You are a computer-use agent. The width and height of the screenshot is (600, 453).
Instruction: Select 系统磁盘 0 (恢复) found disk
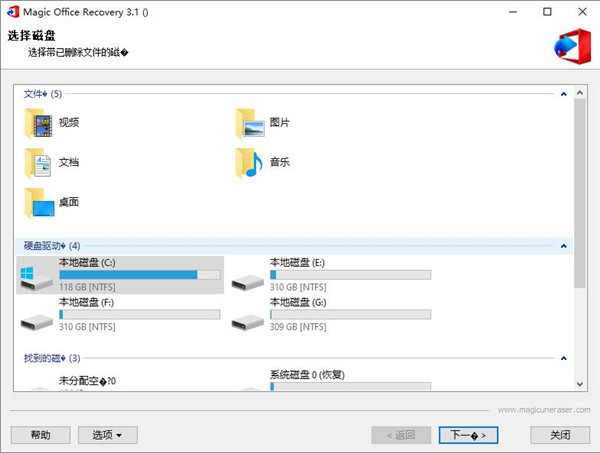point(248,384)
